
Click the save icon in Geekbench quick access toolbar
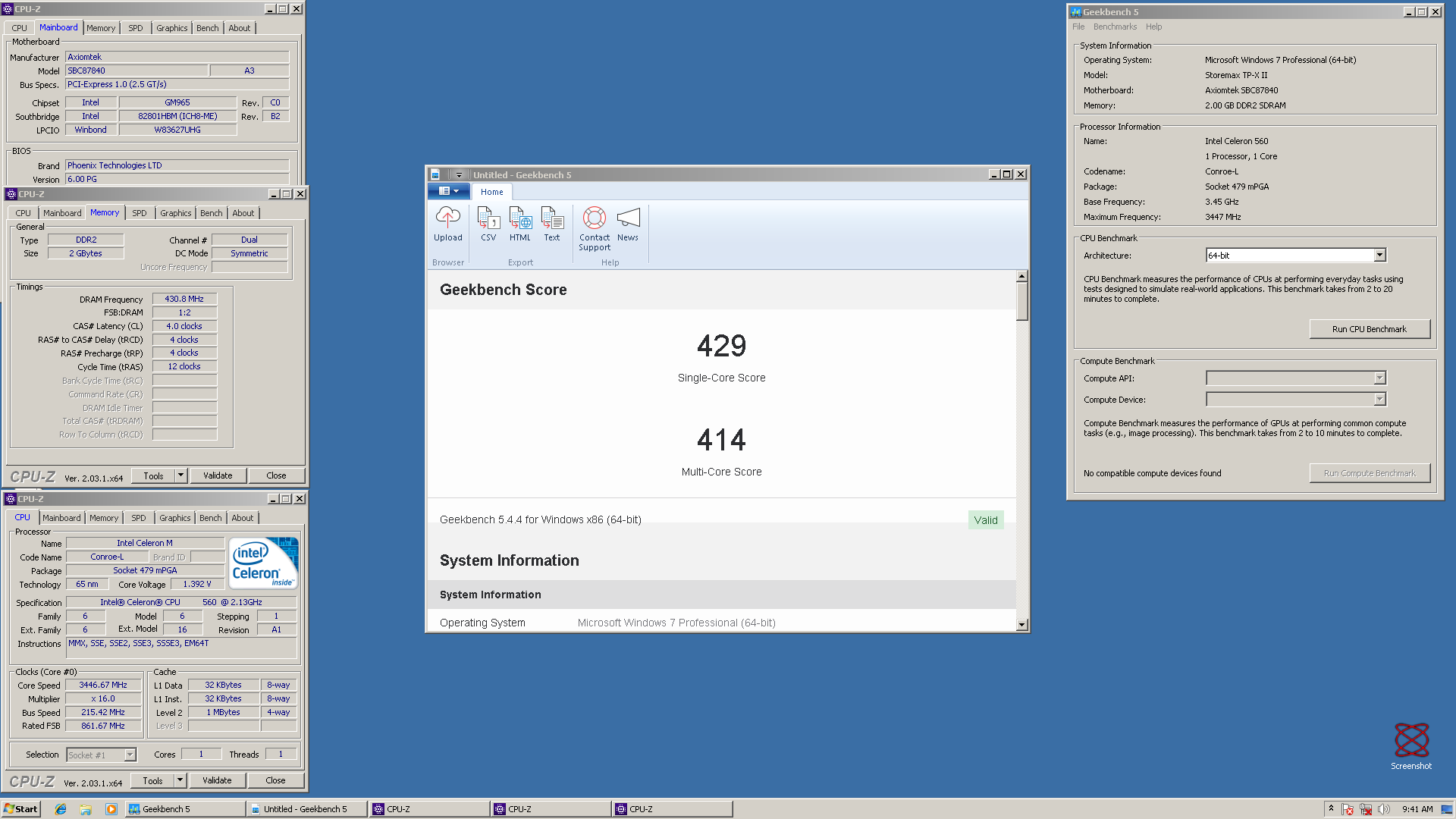tap(435, 174)
